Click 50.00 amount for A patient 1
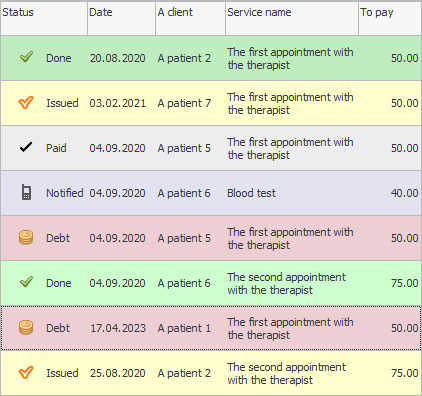 click(405, 328)
